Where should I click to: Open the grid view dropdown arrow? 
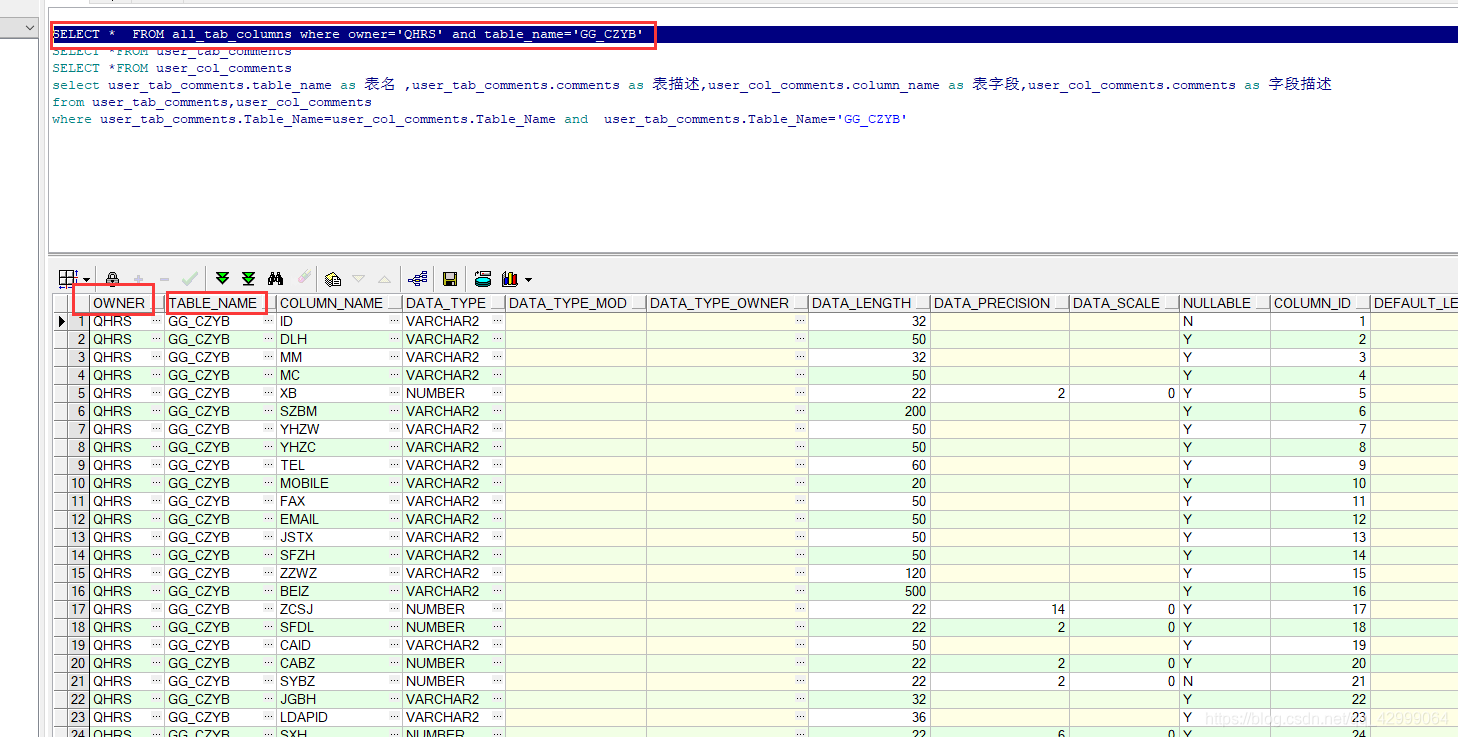pyautogui.click(x=86, y=281)
